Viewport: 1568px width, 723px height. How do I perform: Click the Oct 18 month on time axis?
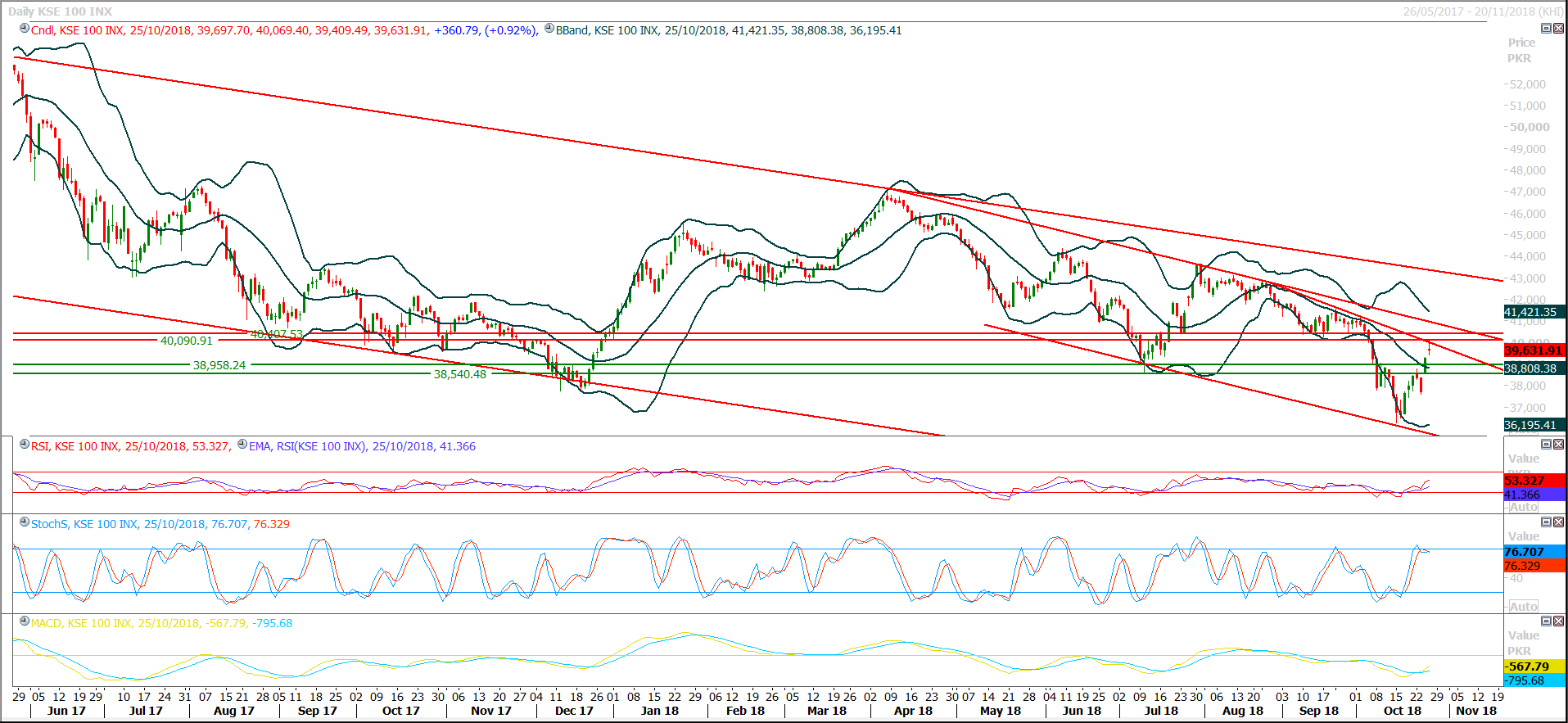[x=1402, y=711]
